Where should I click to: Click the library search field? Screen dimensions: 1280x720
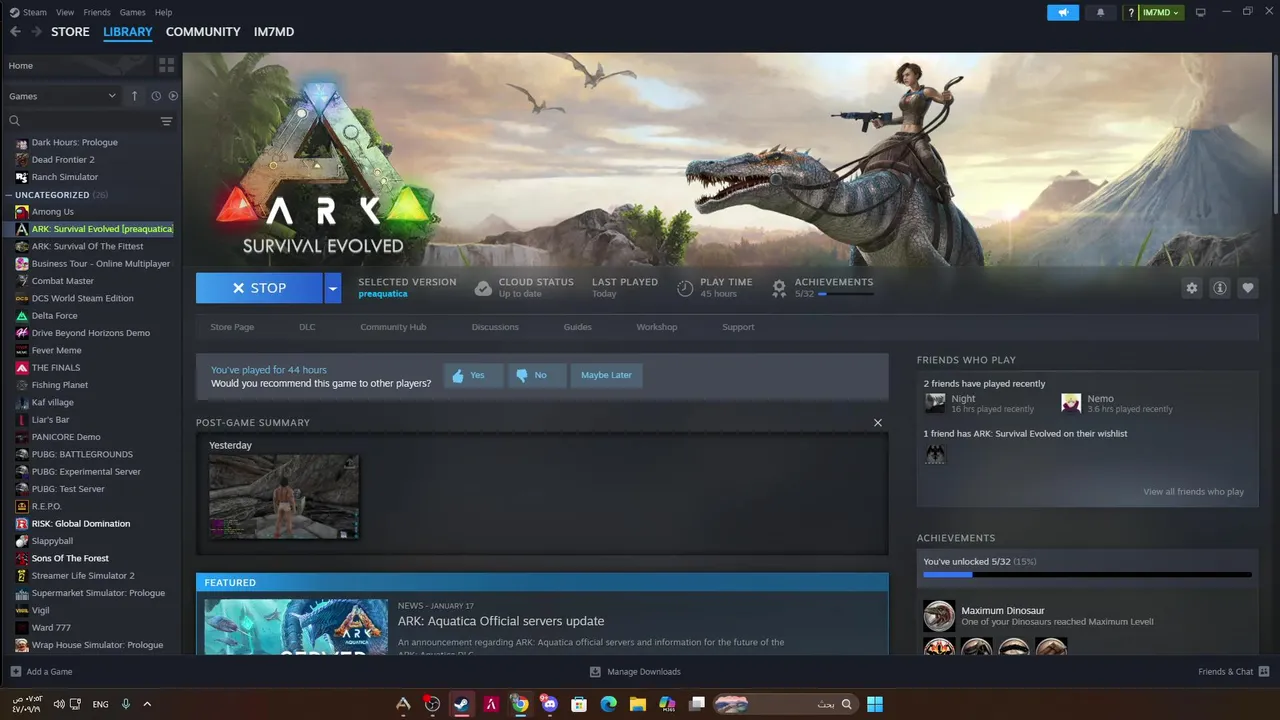pyautogui.click(x=83, y=121)
